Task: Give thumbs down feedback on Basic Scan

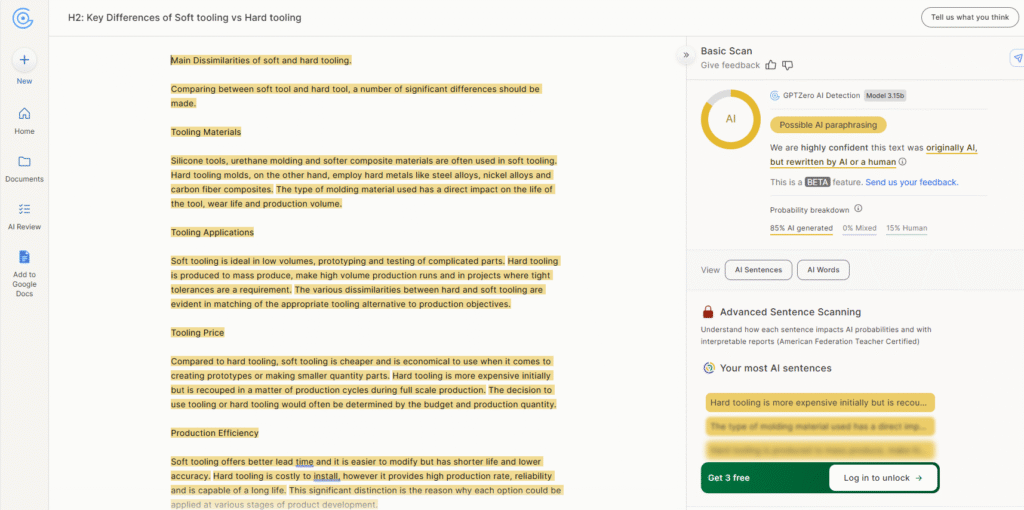Action: click(x=787, y=65)
